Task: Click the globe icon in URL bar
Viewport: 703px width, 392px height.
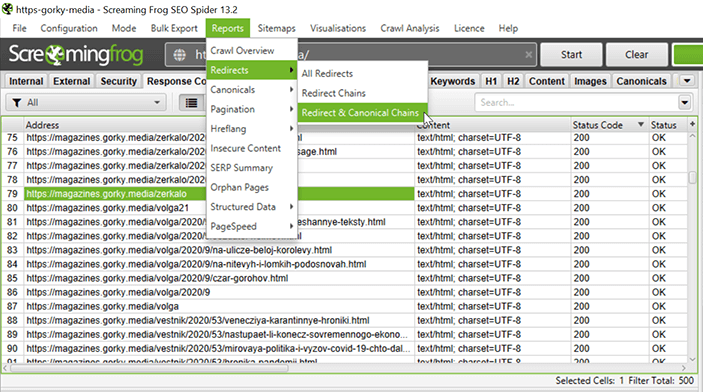Action: [180, 55]
